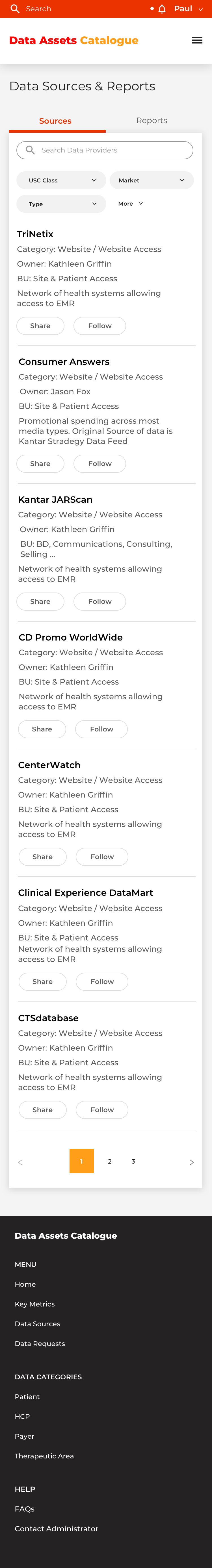The image size is (212, 1568).
Task: Select the Sources tab
Action: coord(55,121)
